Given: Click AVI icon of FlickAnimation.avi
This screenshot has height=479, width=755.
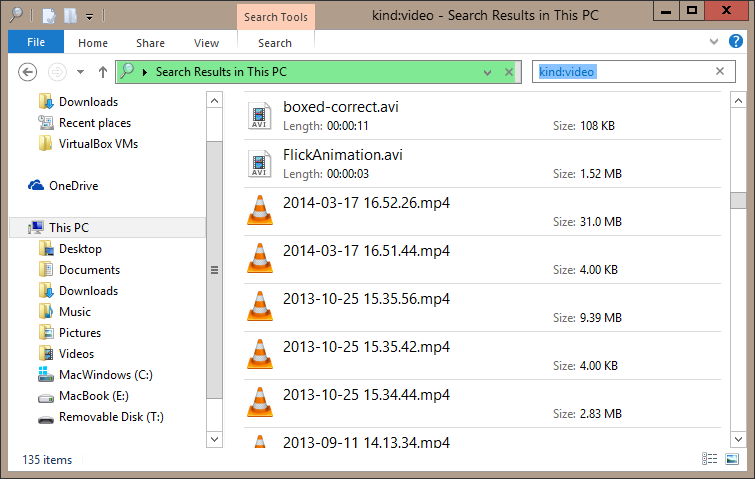Looking at the screenshot, I should [x=259, y=164].
